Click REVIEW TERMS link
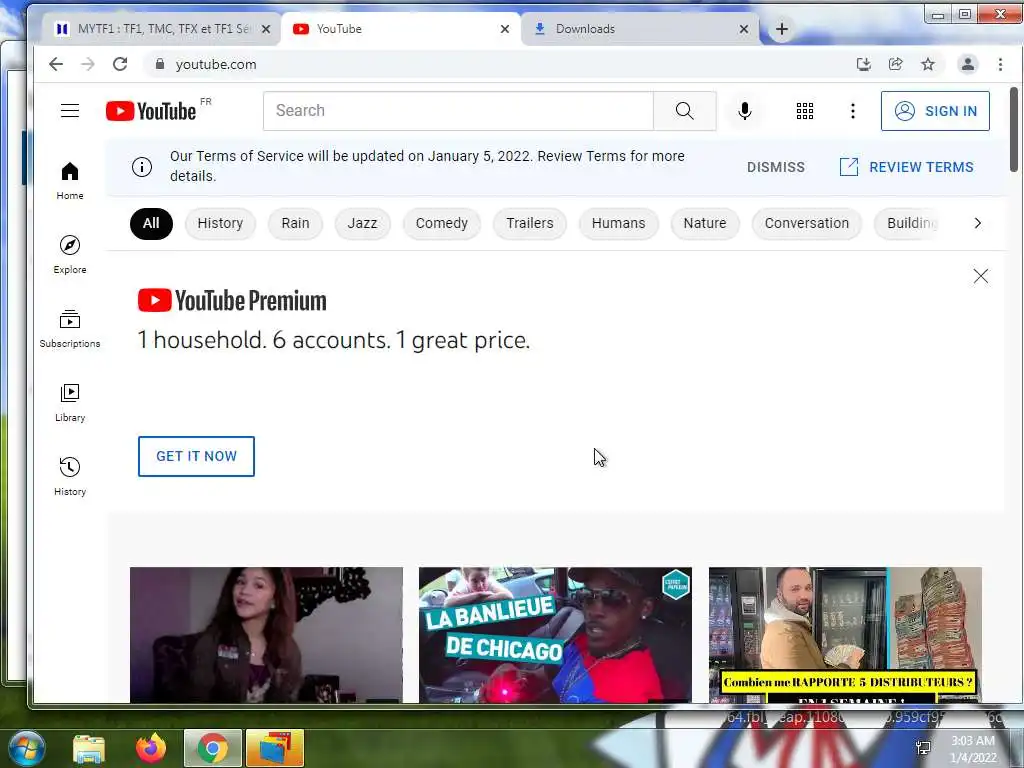Screen dimensions: 1024x768 pos(906,167)
